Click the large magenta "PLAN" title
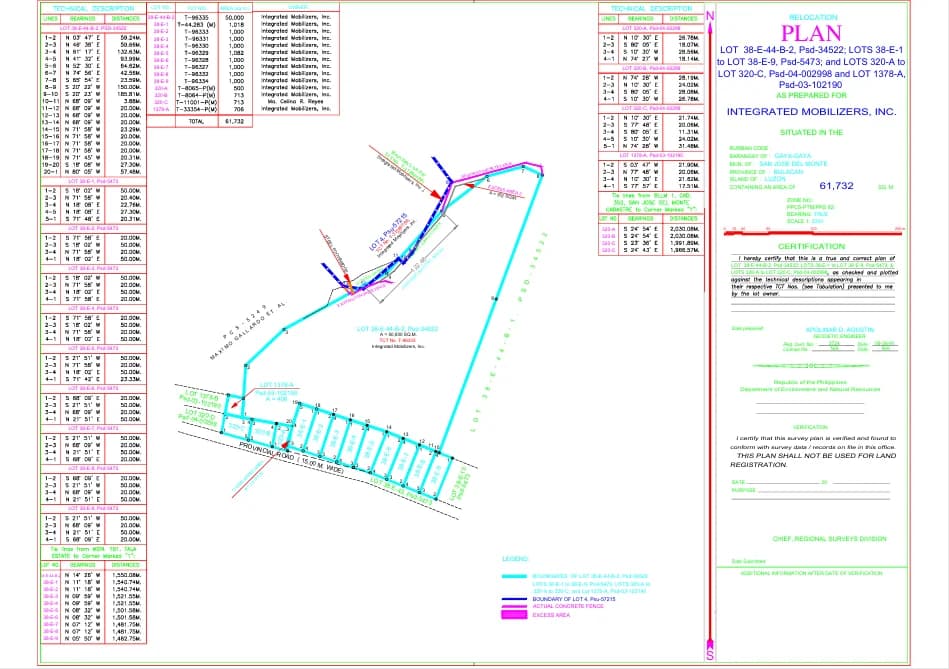 point(811,34)
